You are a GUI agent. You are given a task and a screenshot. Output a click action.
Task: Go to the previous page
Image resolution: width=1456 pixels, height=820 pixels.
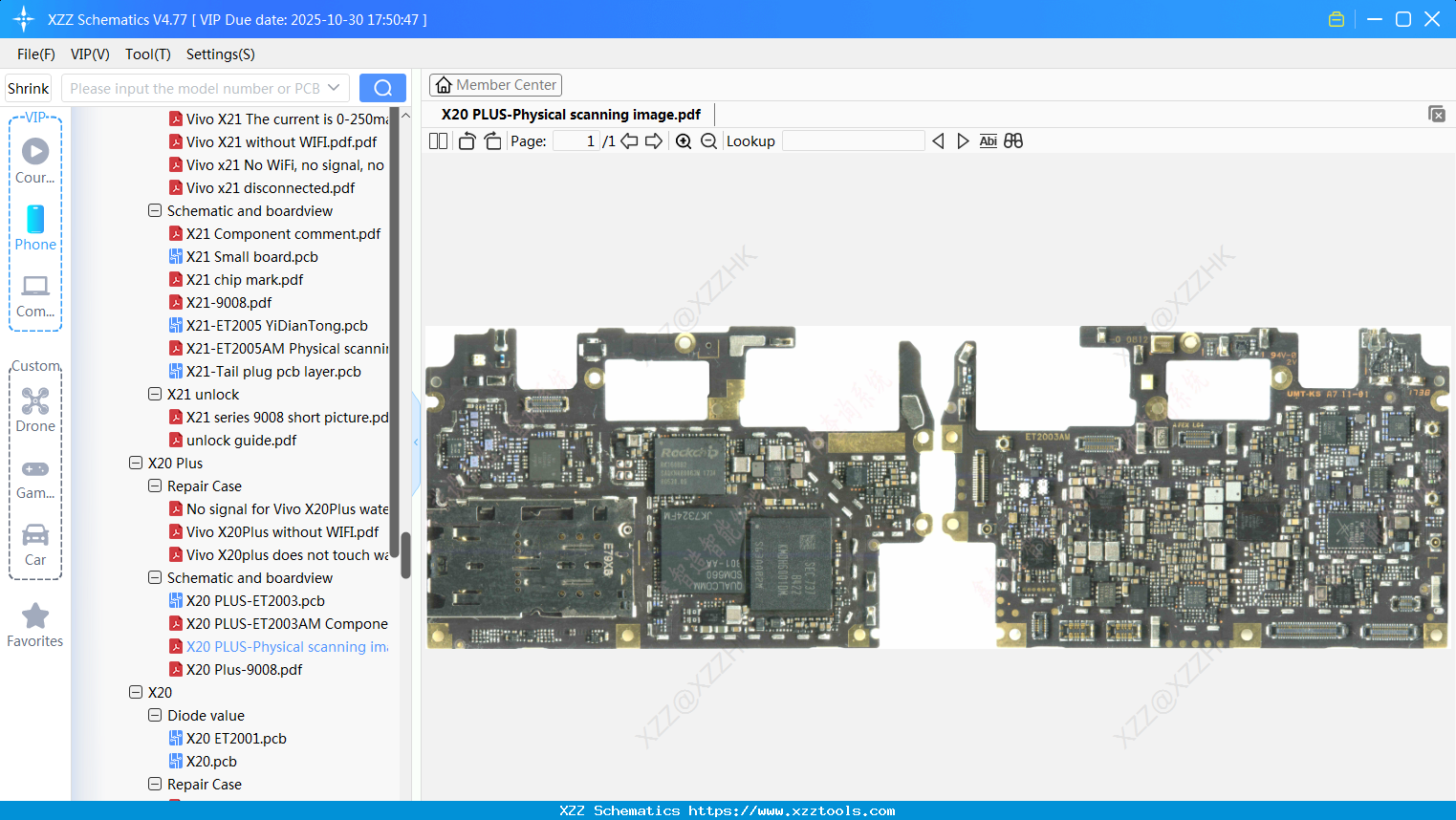629,141
